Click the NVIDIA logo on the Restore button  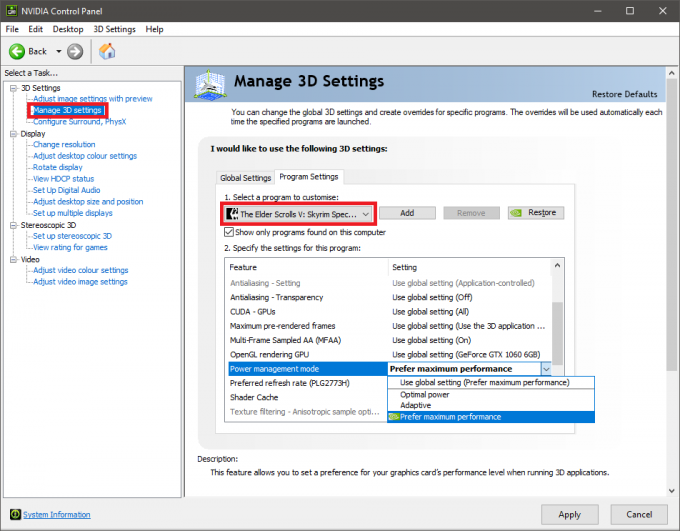pos(516,213)
